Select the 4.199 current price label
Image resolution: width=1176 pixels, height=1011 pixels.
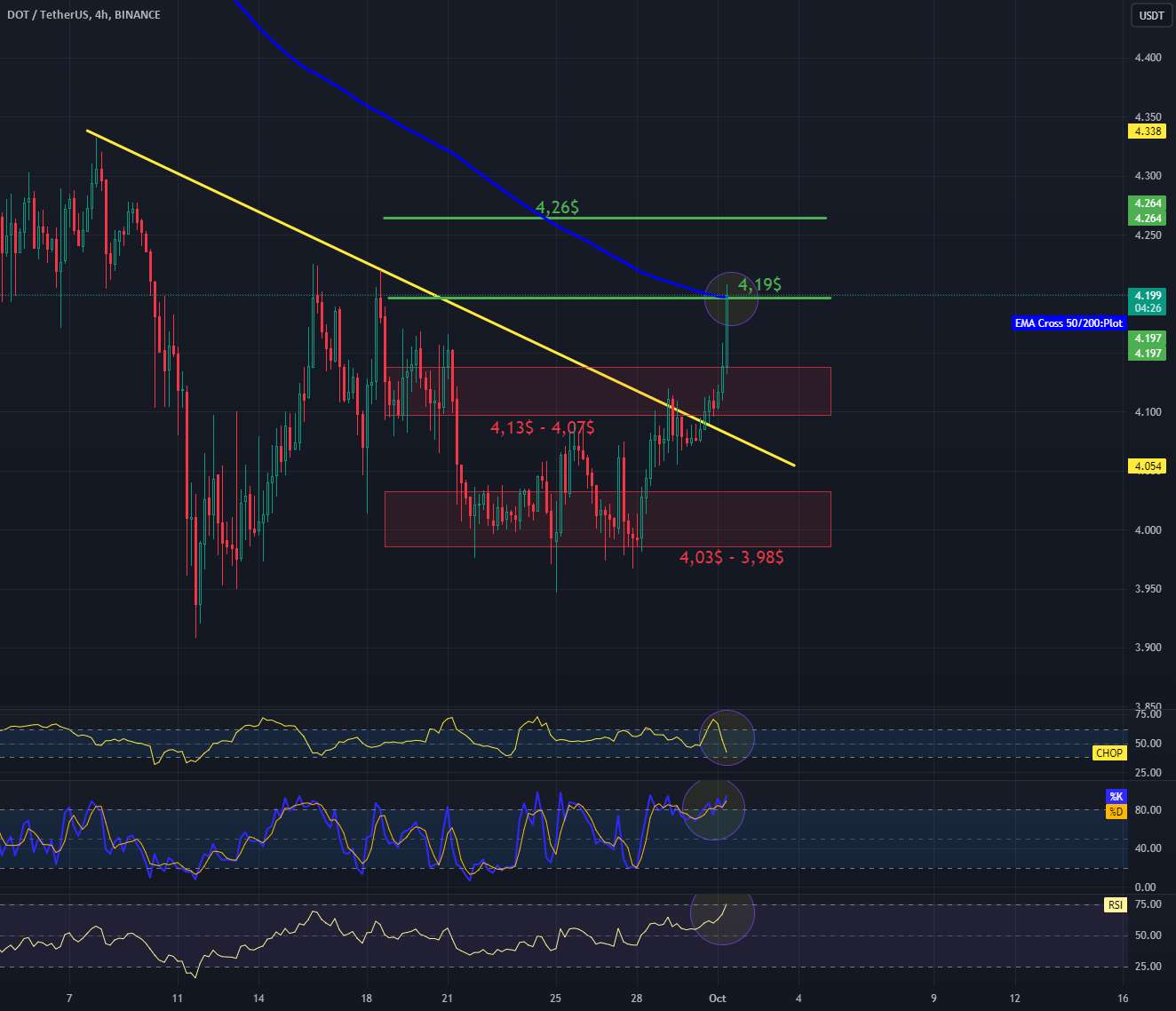[x=1148, y=295]
